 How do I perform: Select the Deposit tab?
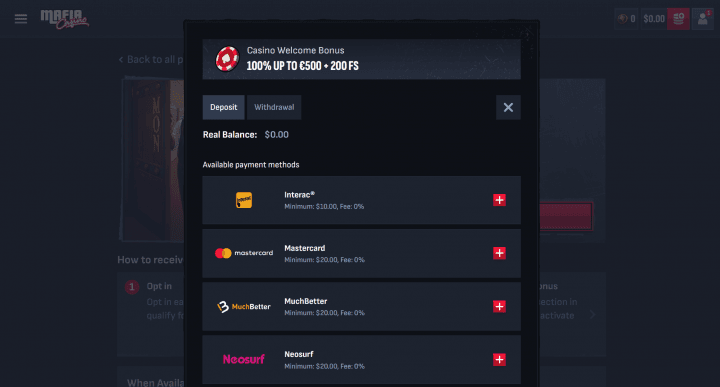[224, 107]
